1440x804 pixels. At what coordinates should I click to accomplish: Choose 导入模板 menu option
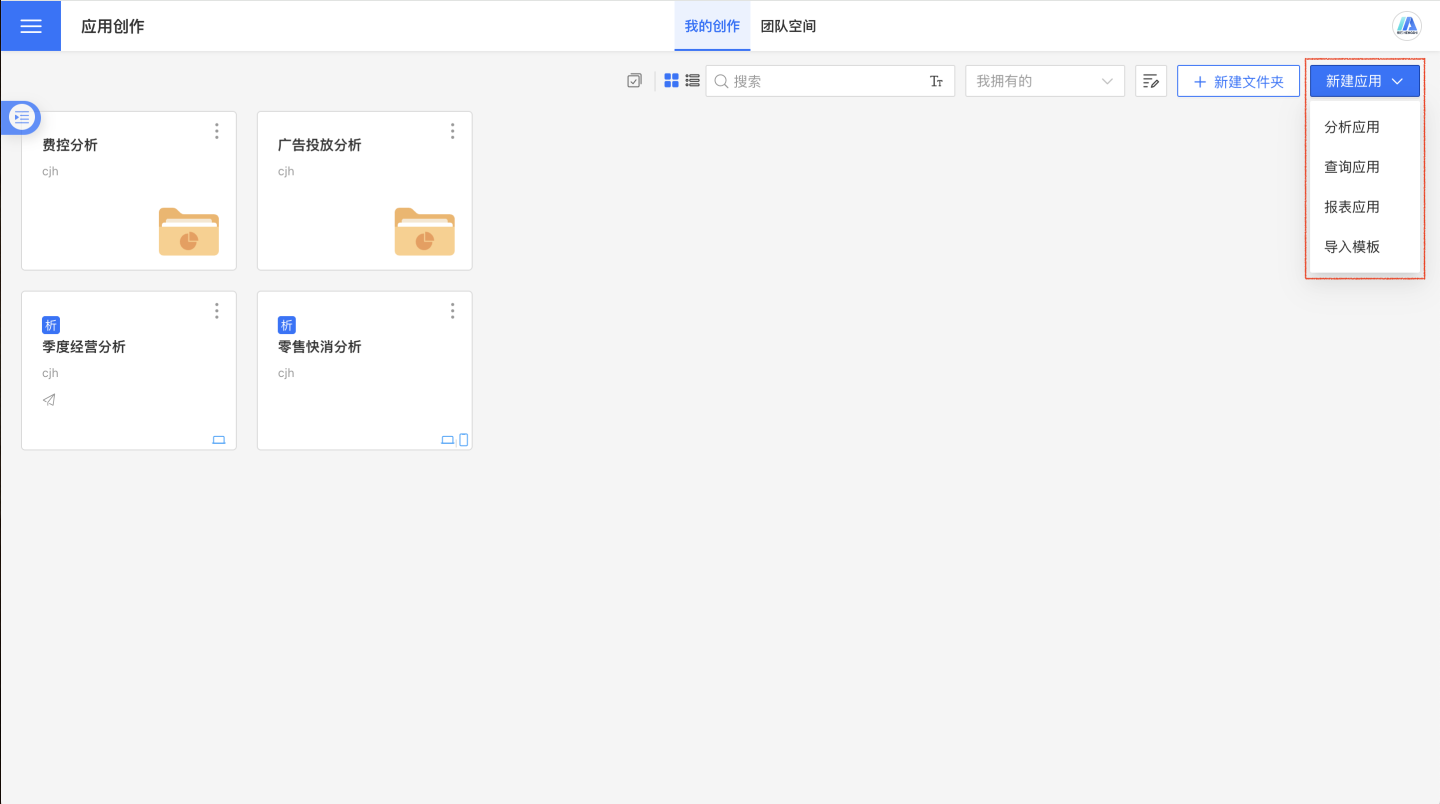[x=1352, y=247]
